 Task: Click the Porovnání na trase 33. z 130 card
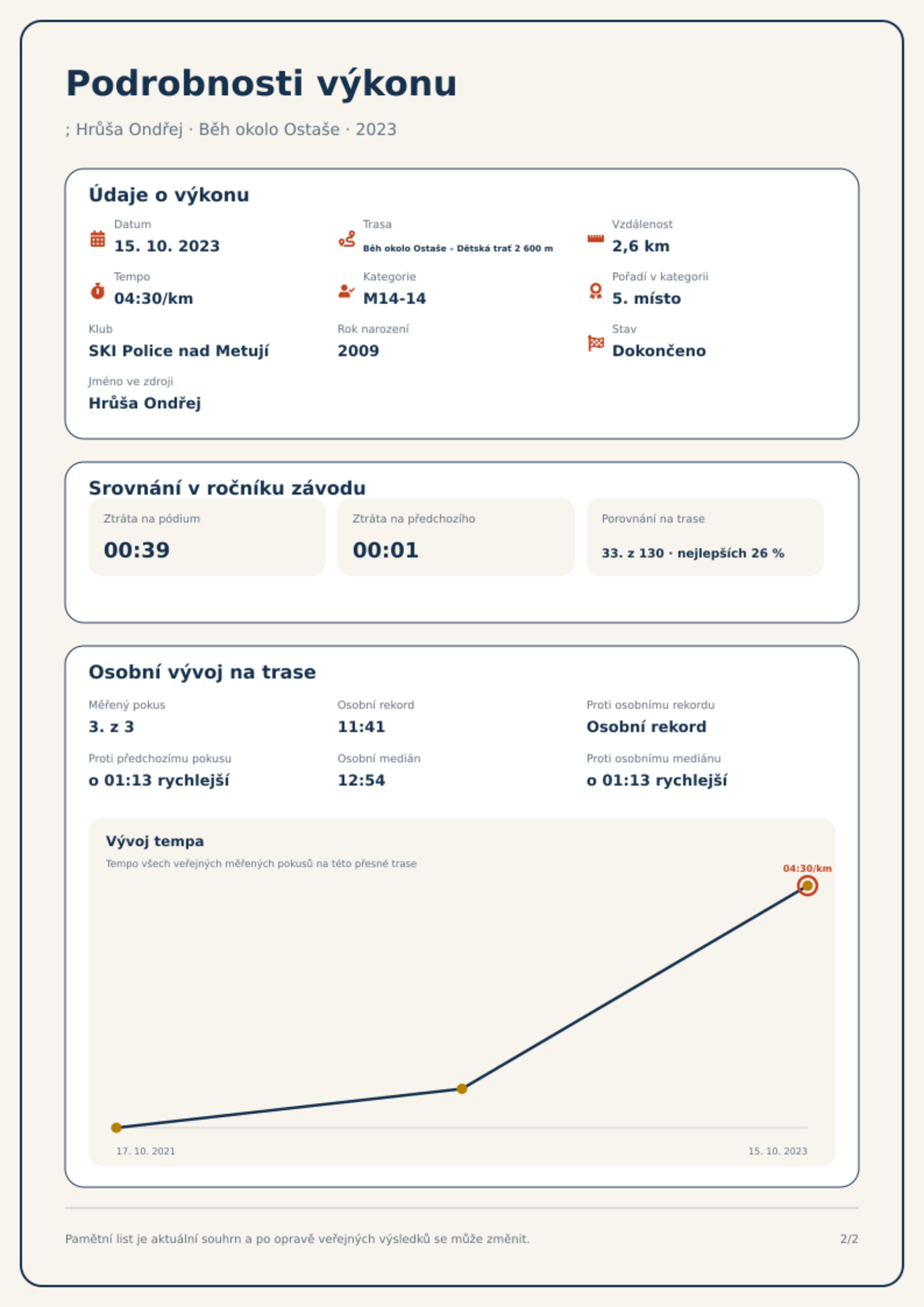coord(705,537)
